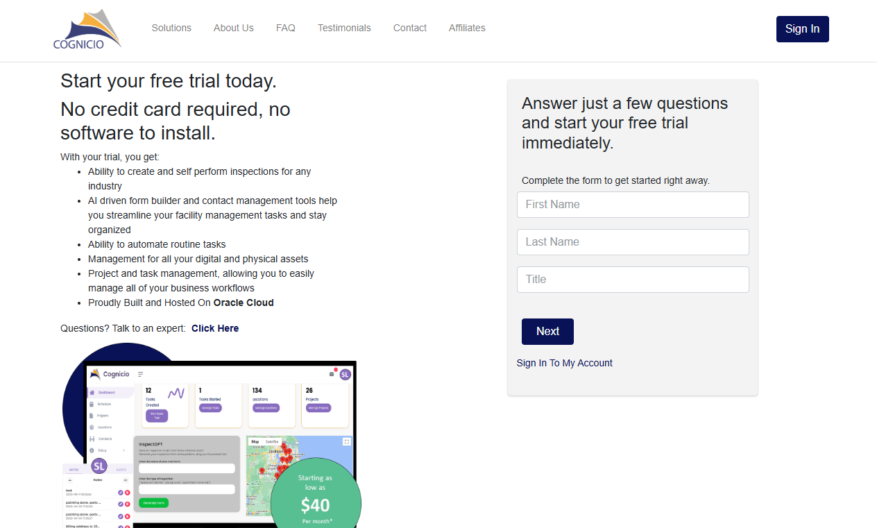Image resolution: width=877 pixels, height=528 pixels.
Task: Click 'Management for all your digital and physical assets'
Action: click(198, 259)
